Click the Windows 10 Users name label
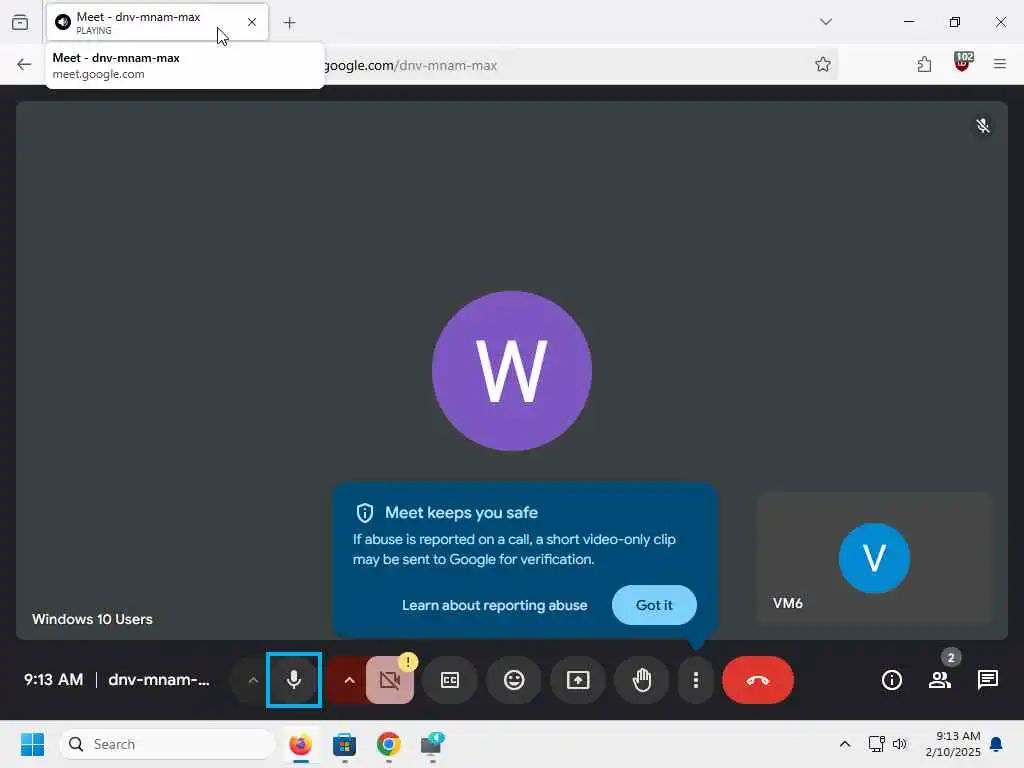 92,619
